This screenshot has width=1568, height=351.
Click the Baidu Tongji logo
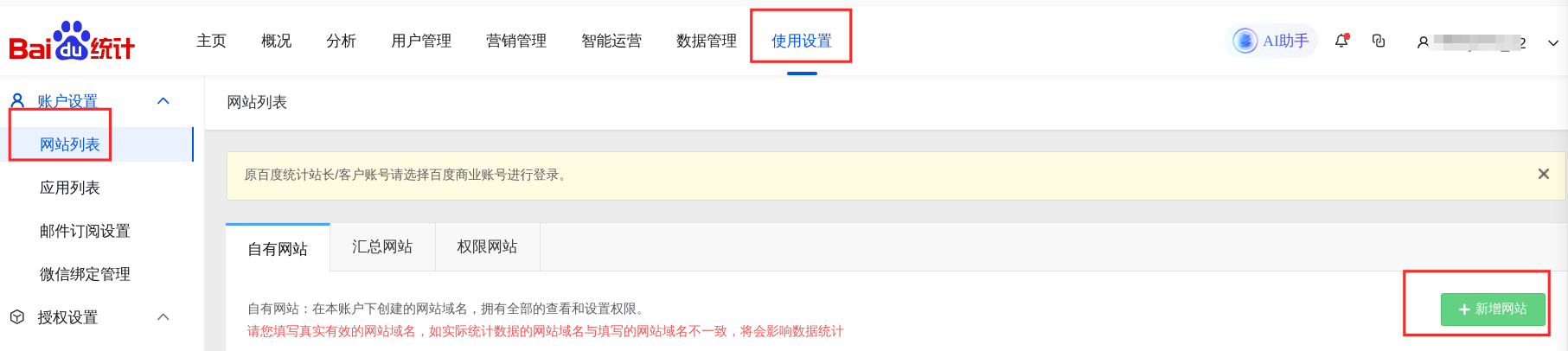coord(72,41)
